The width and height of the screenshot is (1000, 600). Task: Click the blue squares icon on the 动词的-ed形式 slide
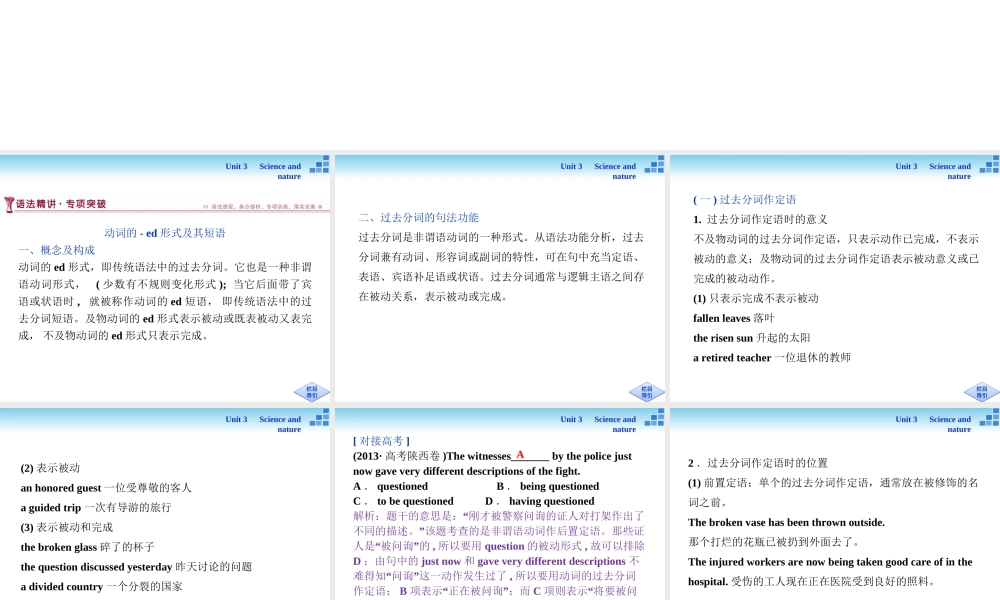pyautogui.click(x=319, y=165)
